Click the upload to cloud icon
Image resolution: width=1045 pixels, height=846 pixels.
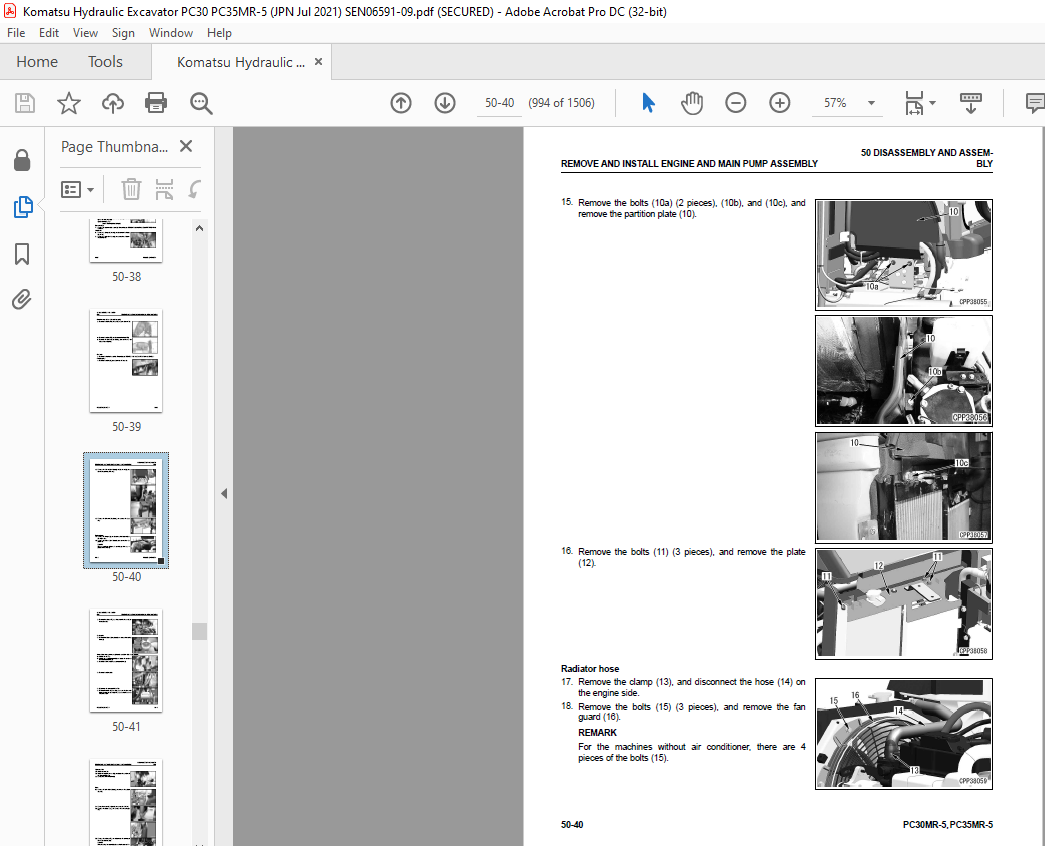click(x=113, y=103)
